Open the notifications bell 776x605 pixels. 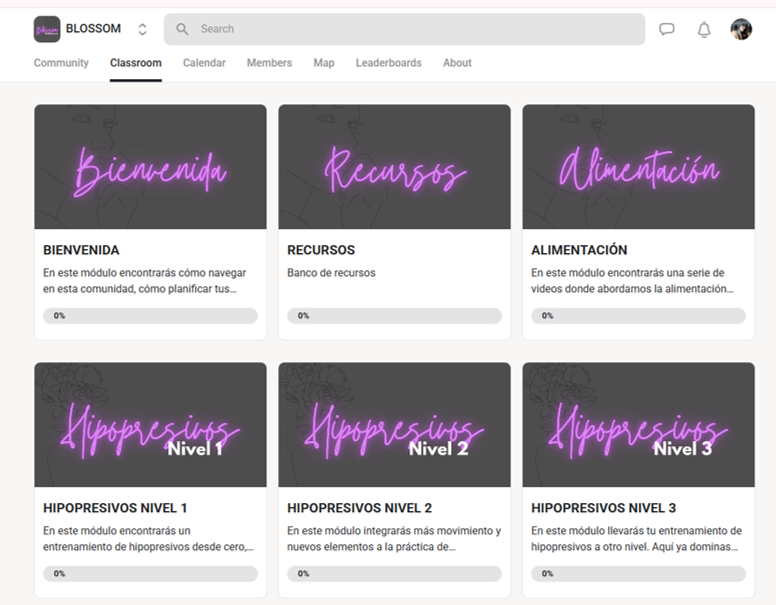(x=704, y=29)
